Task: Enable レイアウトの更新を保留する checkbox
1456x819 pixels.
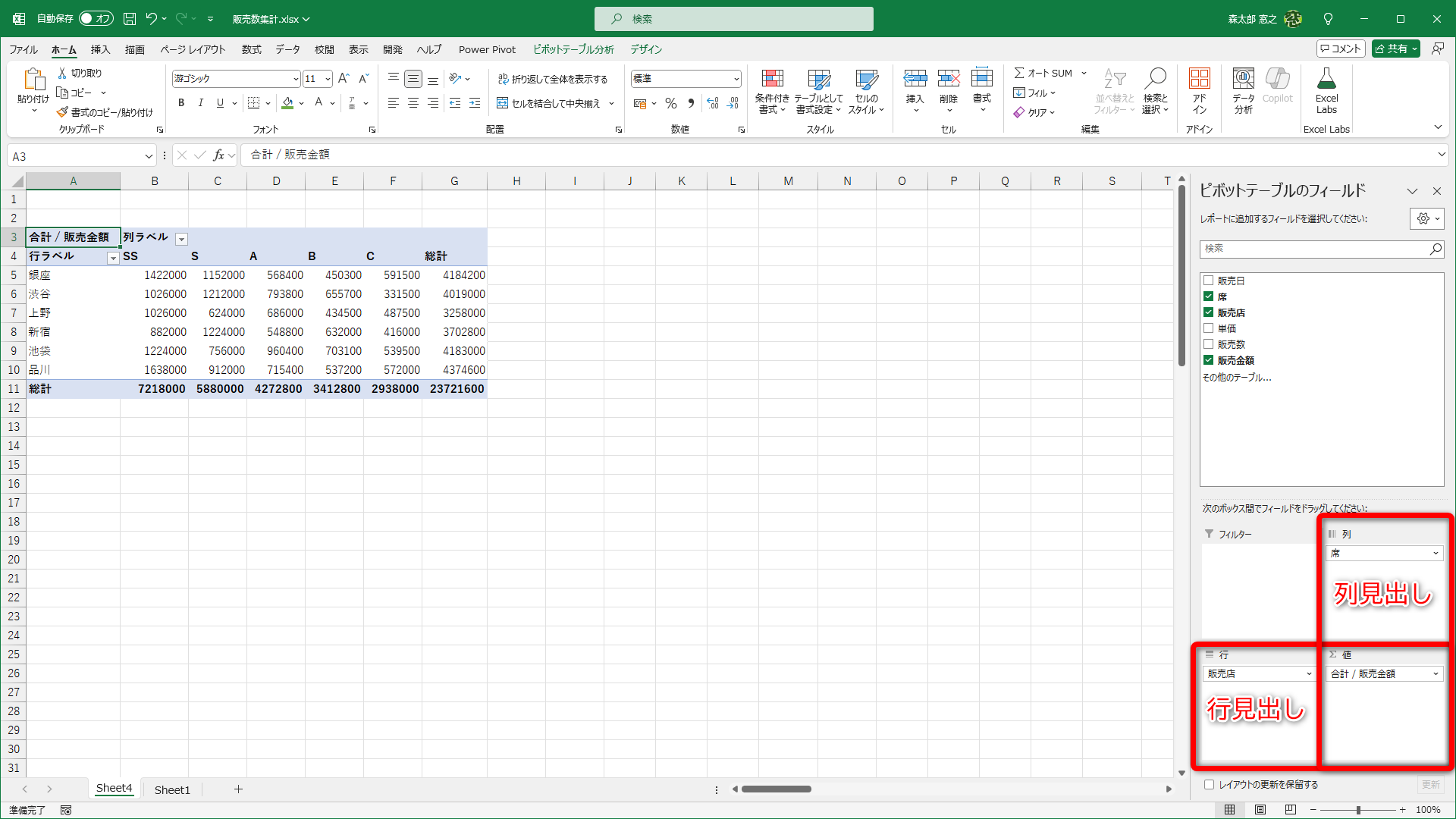Action: [x=1210, y=785]
